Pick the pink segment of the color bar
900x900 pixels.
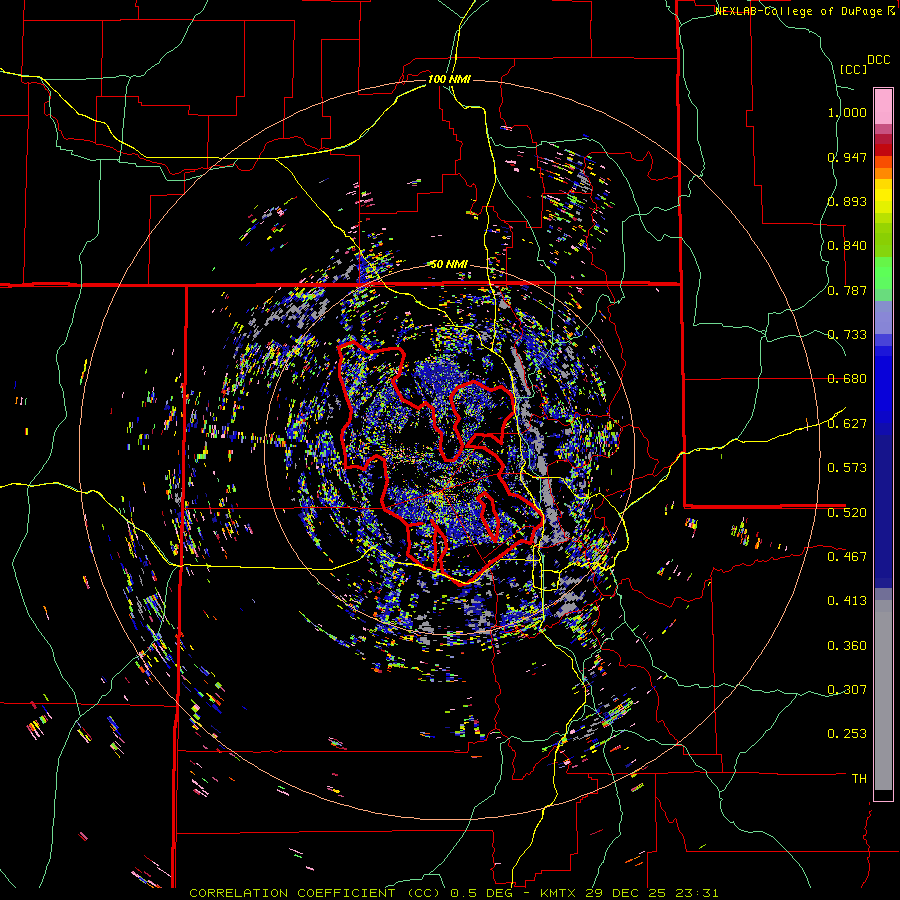[883, 107]
